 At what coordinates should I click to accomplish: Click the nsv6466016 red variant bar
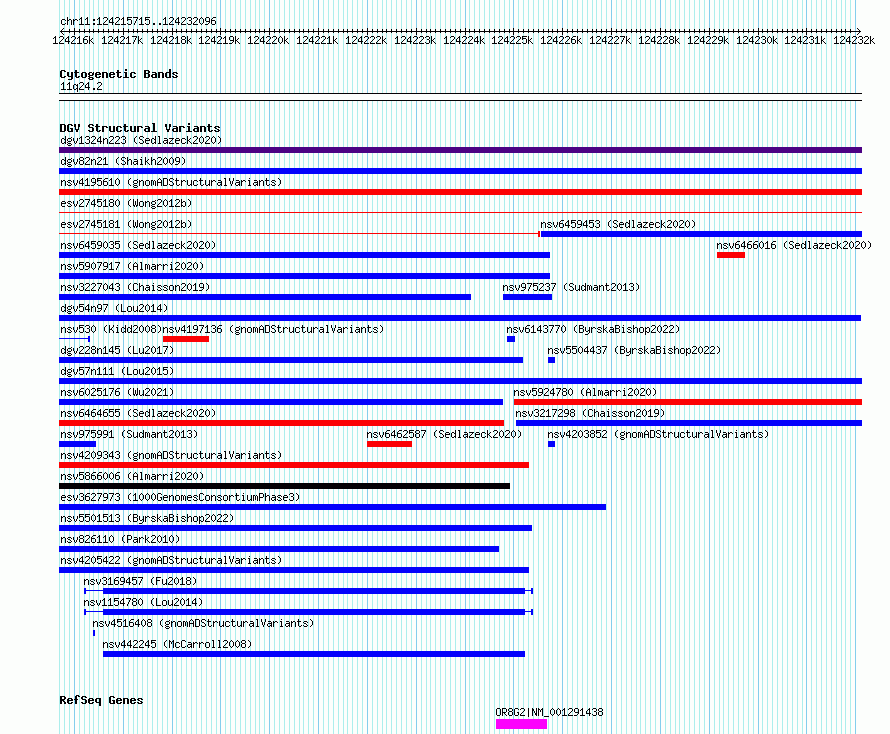(731, 255)
